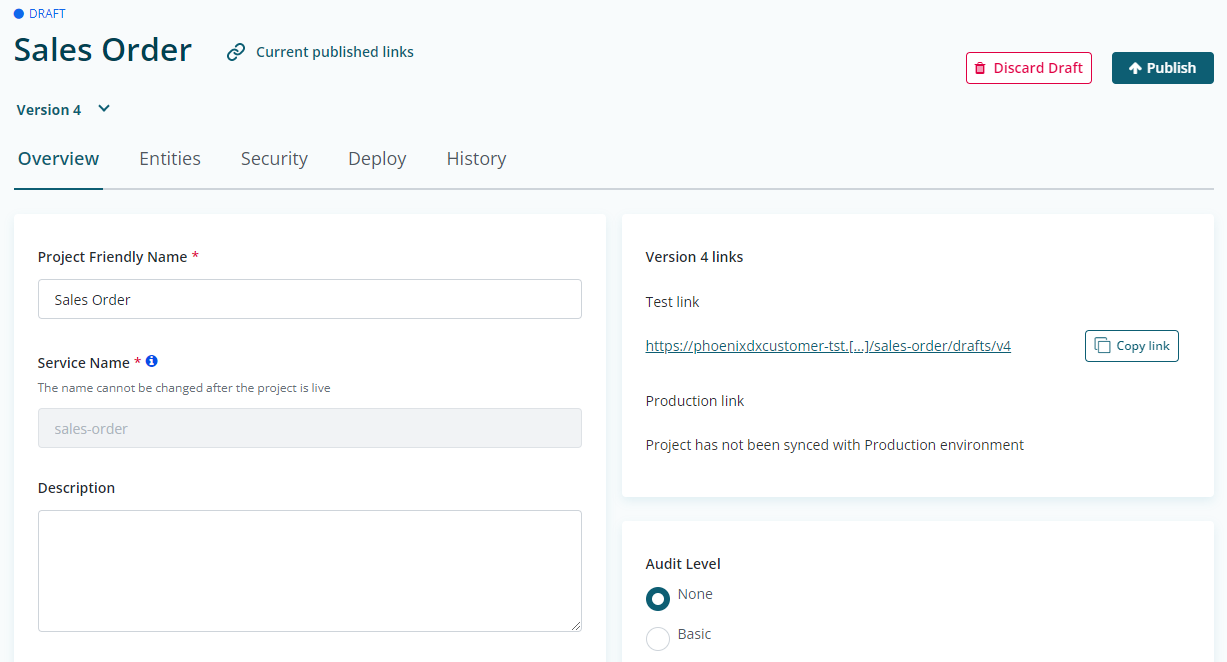1227x662 pixels.
Task: Click the Description box resize handle
Action: coord(575,625)
